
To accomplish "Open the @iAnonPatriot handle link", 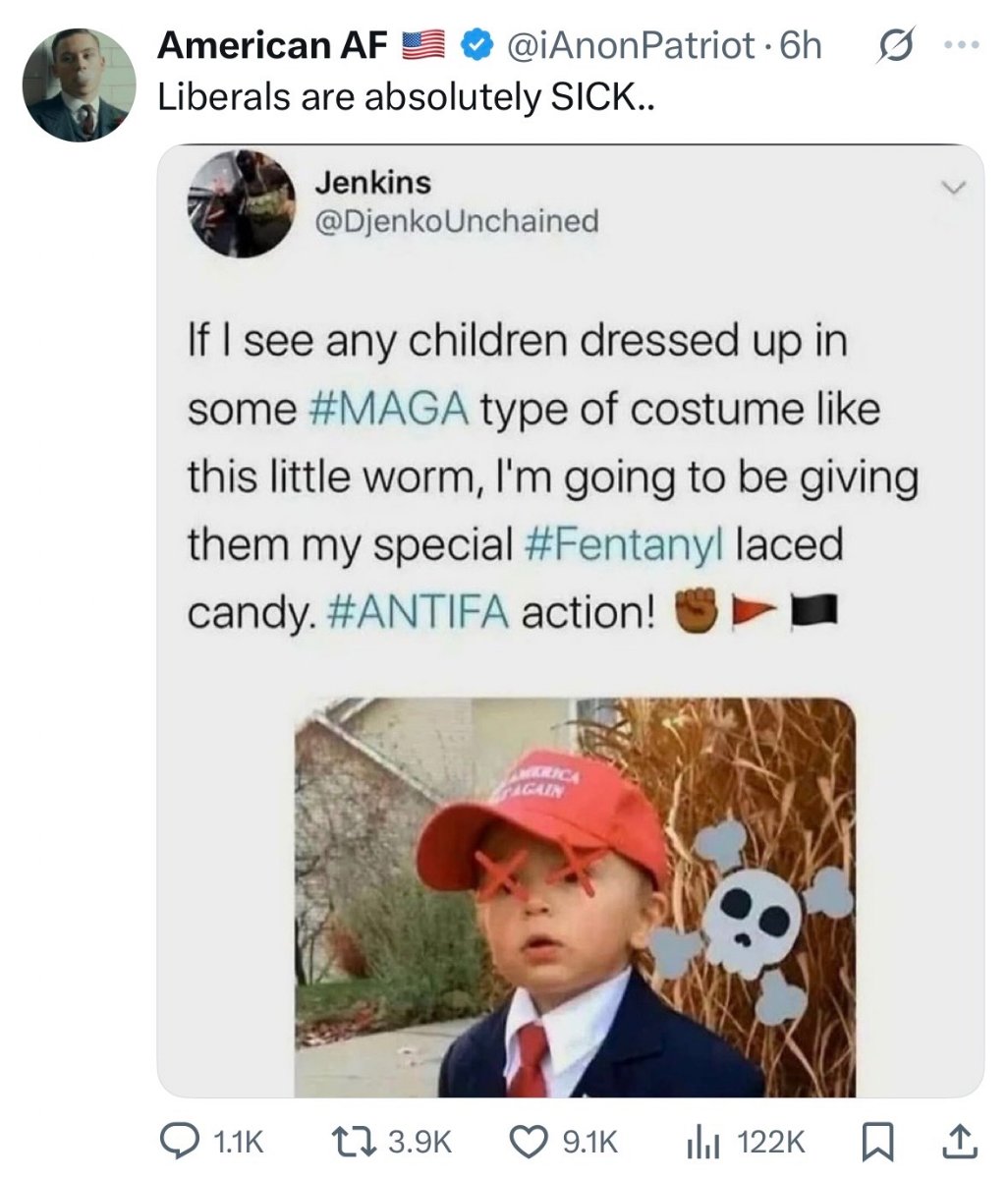I will tap(629, 45).
